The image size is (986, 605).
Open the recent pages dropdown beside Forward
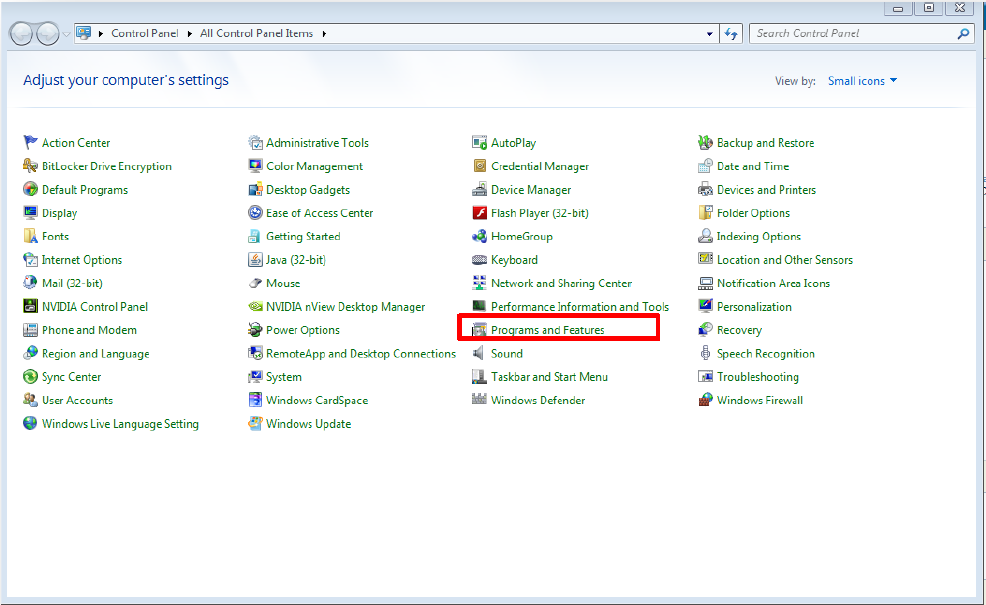coord(66,34)
